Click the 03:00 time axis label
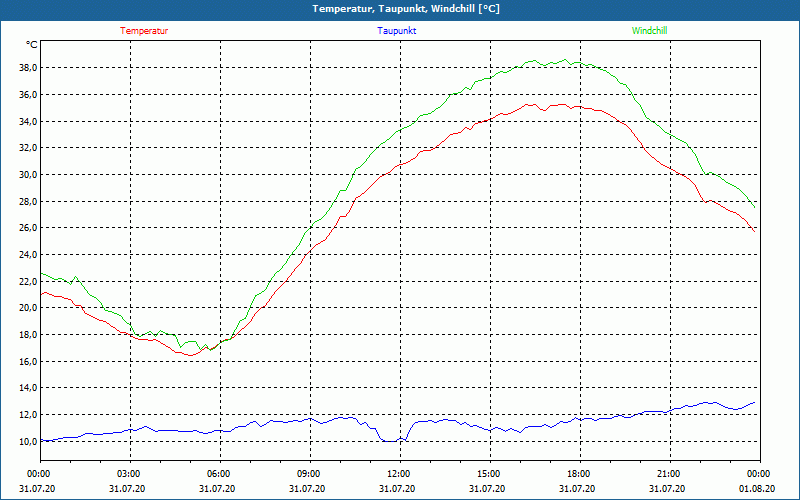800x500 pixels. [x=130, y=474]
